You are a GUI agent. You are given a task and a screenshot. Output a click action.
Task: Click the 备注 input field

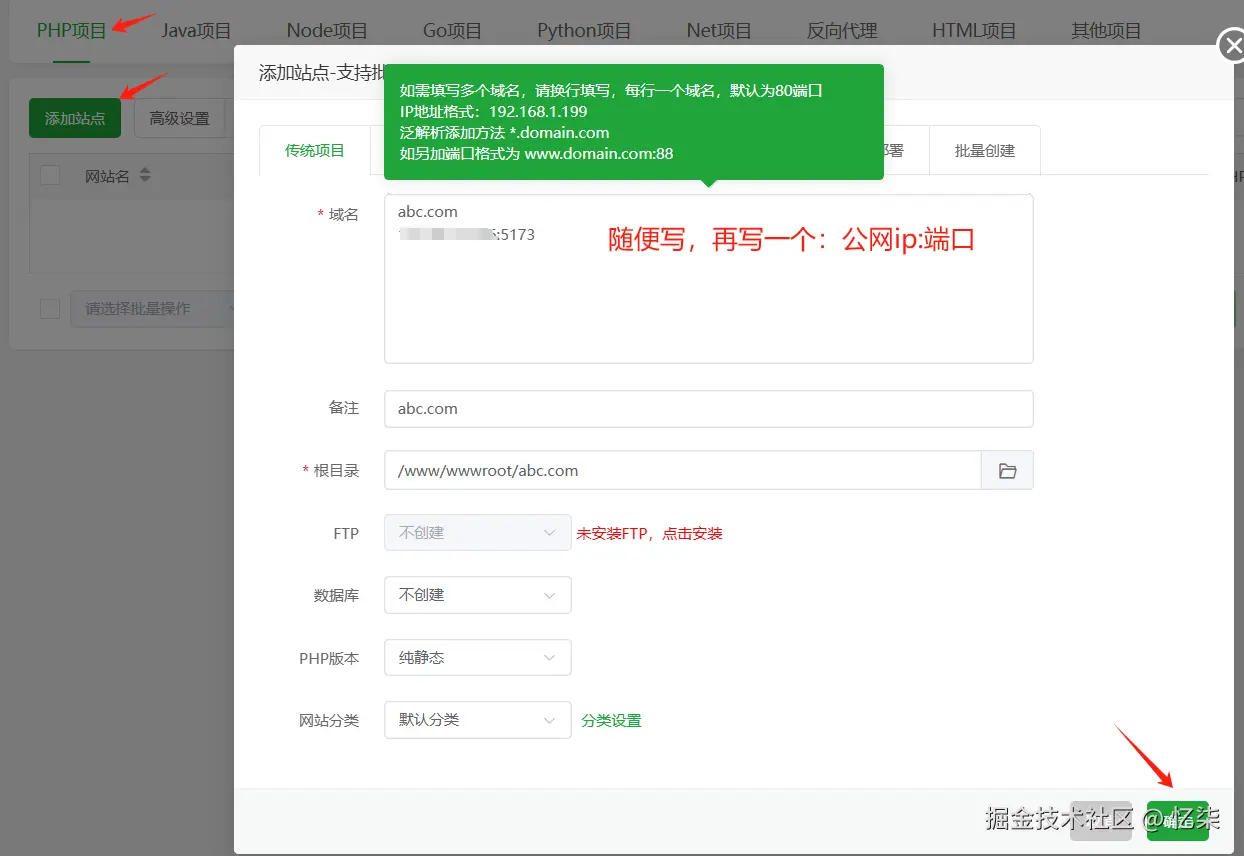[x=708, y=408]
